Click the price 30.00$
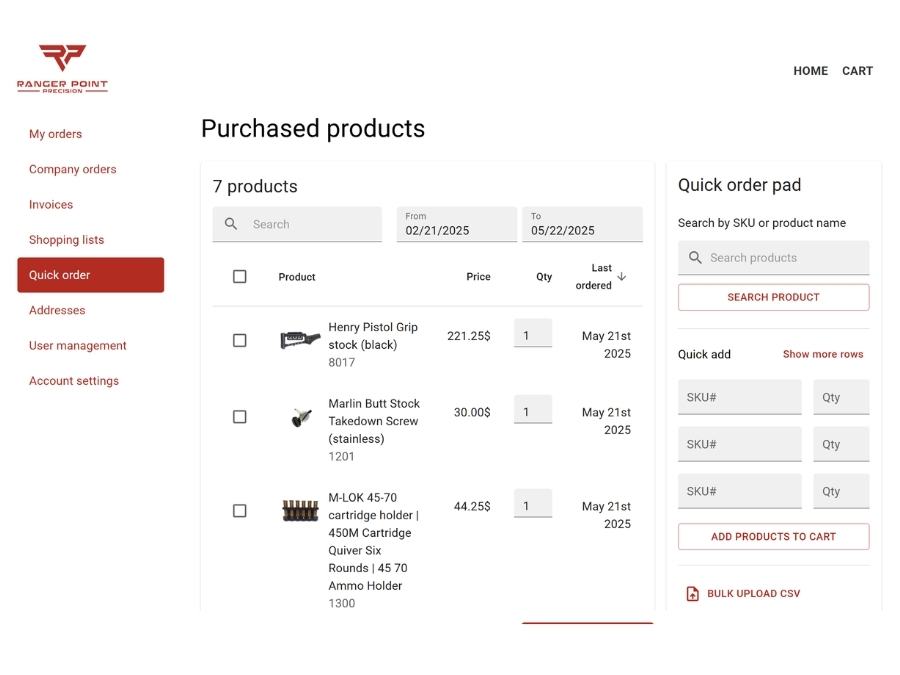This screenshot has width=900, height=675. [472, 412]
